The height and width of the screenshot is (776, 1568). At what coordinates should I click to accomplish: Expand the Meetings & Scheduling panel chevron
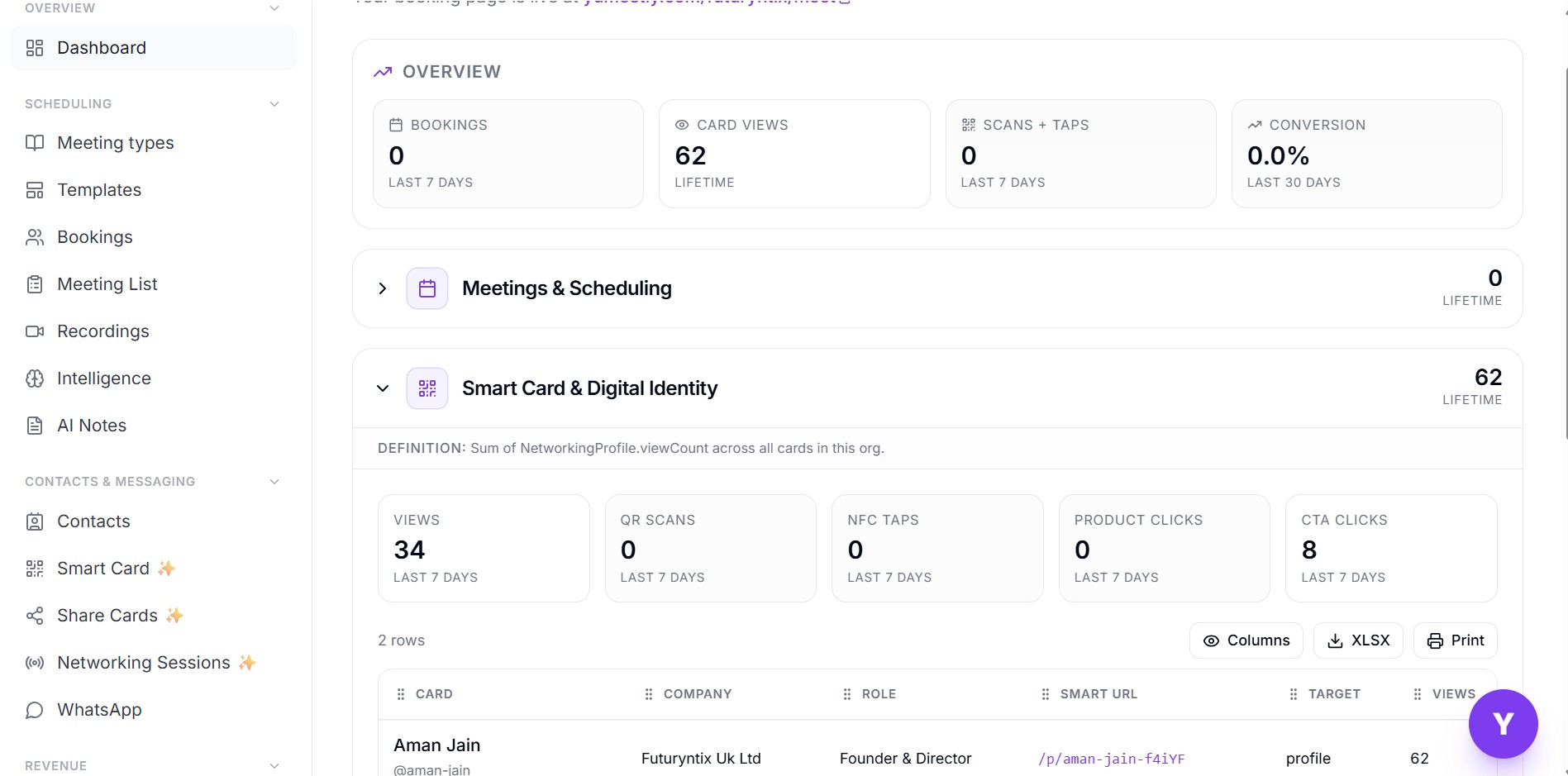tap(383, 288)
